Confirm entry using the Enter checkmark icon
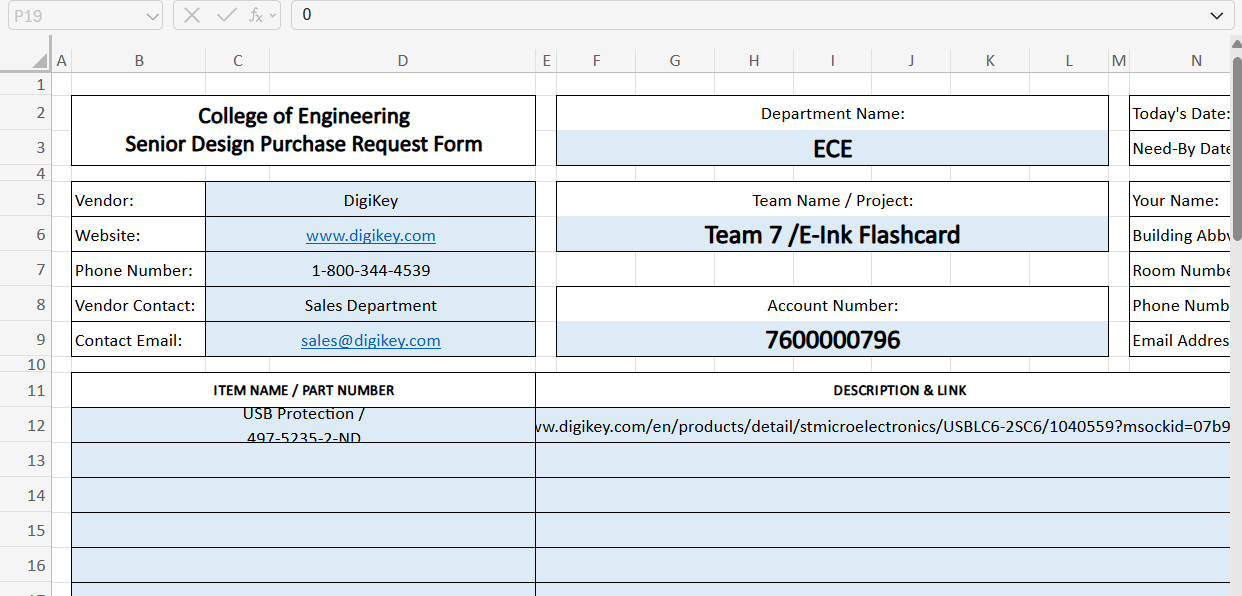The image size is (1242, 596). pos(225,15)
